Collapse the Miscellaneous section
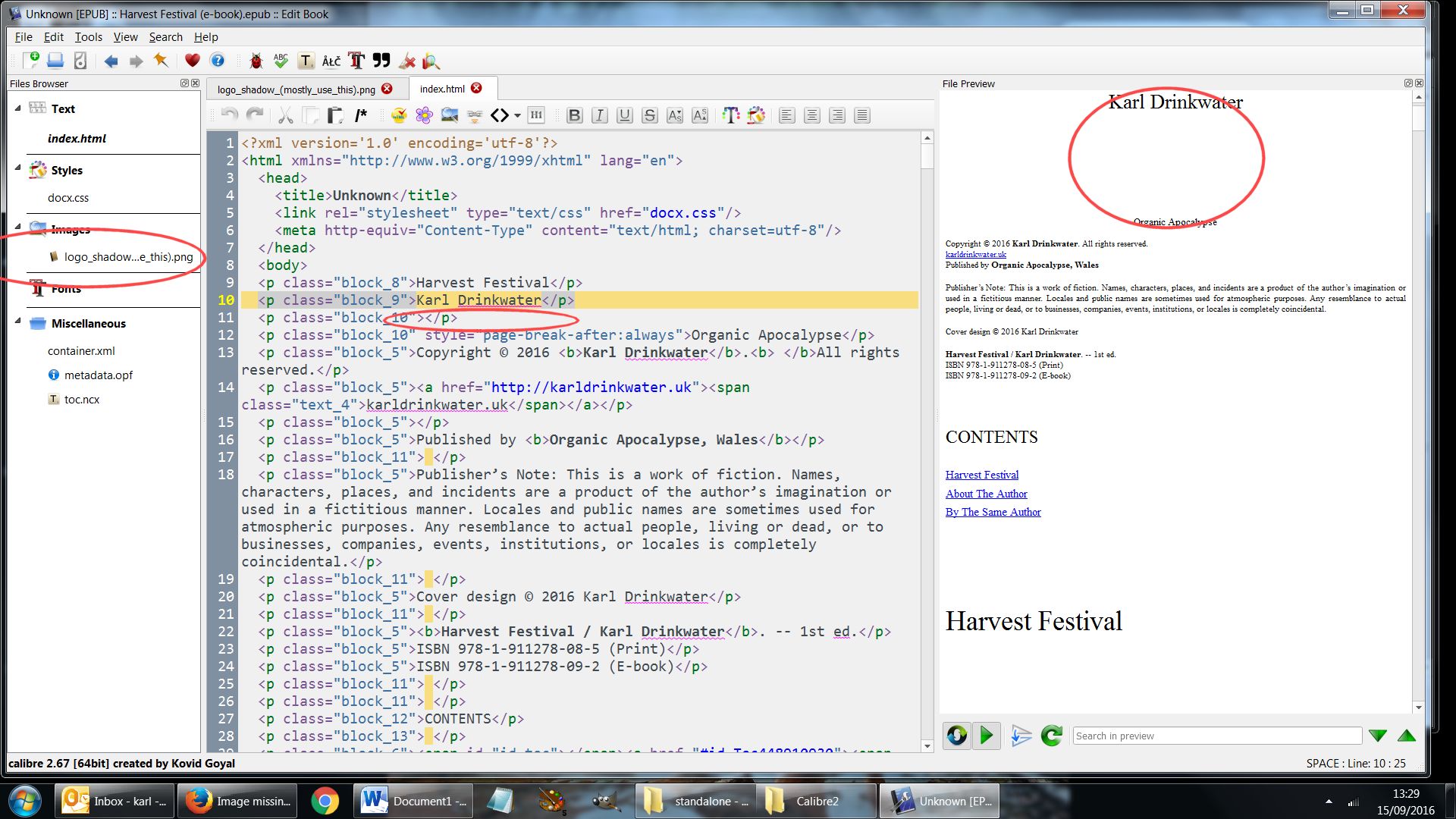Screen dimensions: 1456x819 pos(17,321)
